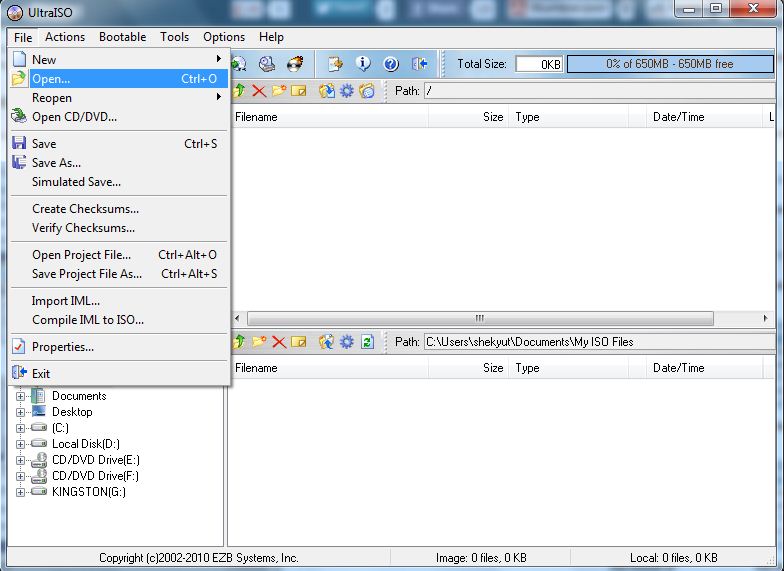Open Properties... from File menu
The height and width of the screenshot is (571, 784).
point(119,346)
